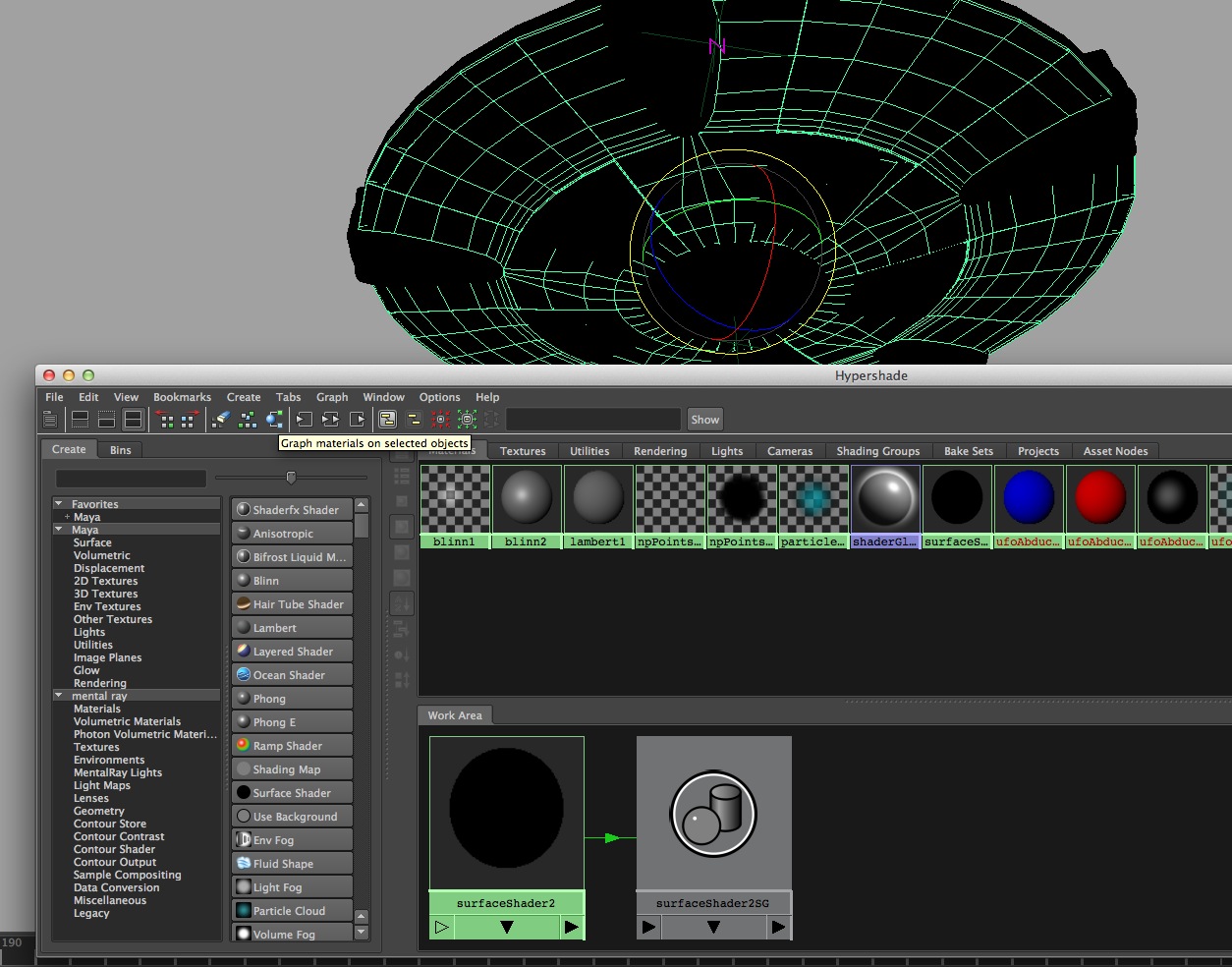Show input and output connections

coord(331,420)
